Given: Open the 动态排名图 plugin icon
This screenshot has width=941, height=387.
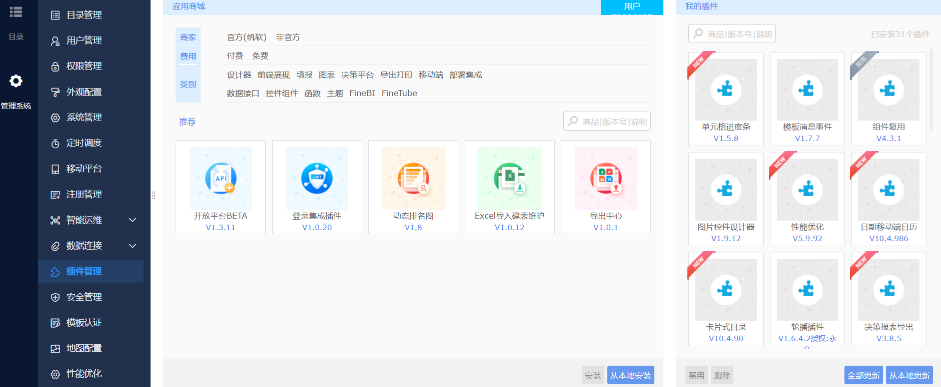Looking at the screenshot, I should point(413,178).
